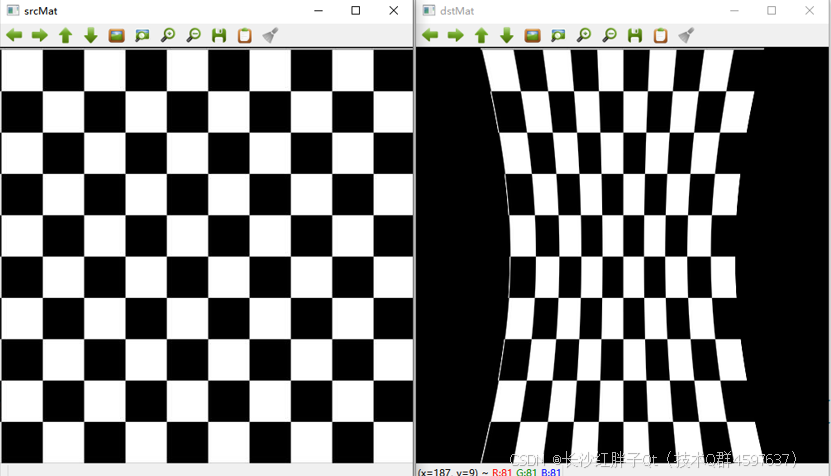Copy srcMat image to clipboard

[245, 35]
